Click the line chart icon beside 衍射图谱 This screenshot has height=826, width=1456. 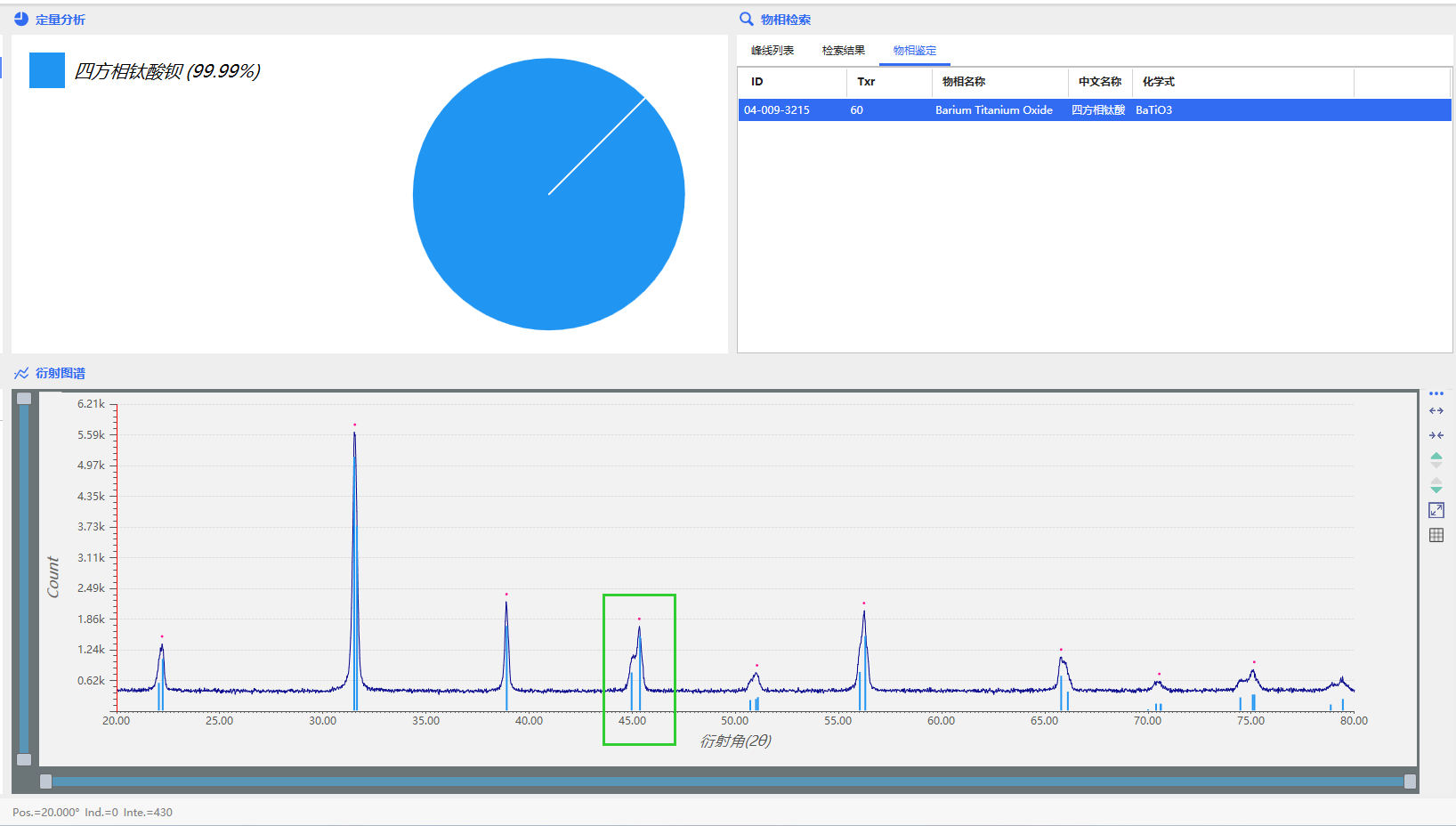tap(21, 373)
